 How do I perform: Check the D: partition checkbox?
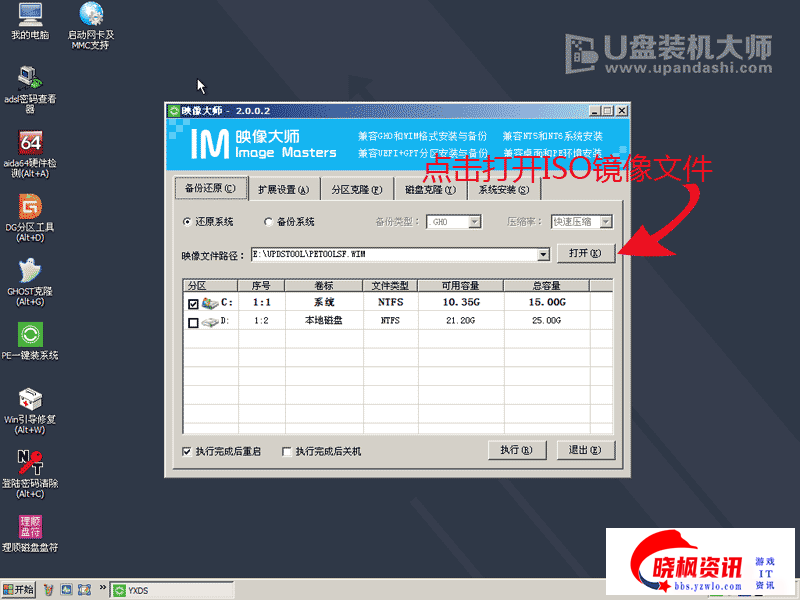pos(191,322)
